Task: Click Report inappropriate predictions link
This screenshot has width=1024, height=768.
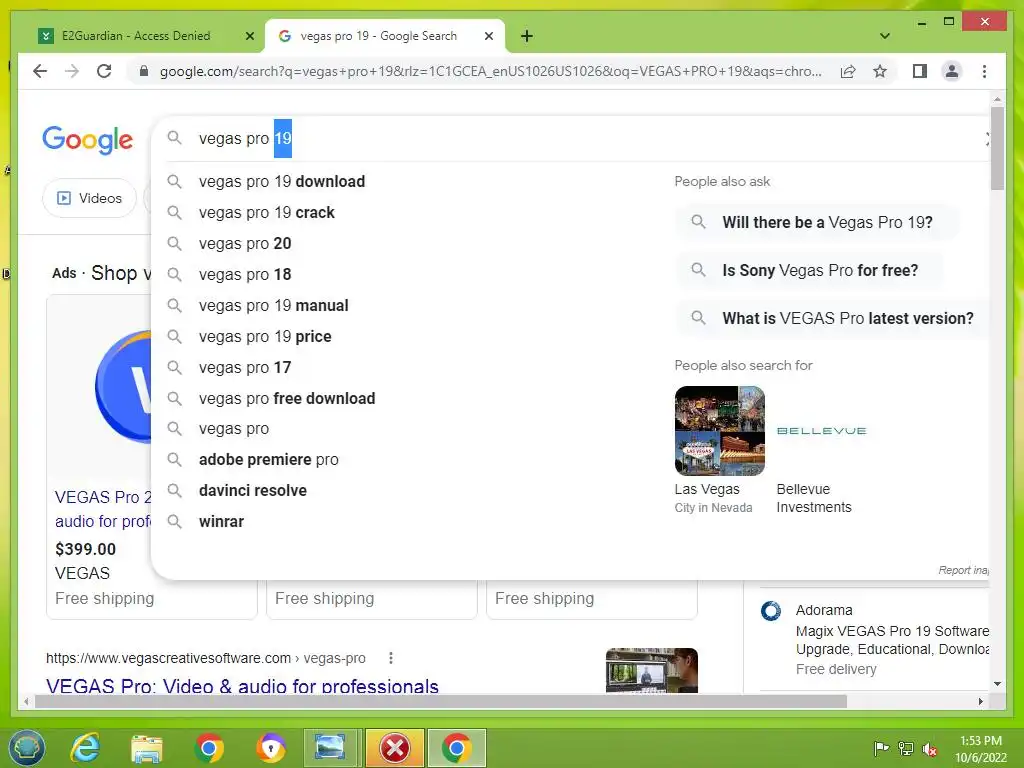Action: pyautogui.click(x=963, y=570)
